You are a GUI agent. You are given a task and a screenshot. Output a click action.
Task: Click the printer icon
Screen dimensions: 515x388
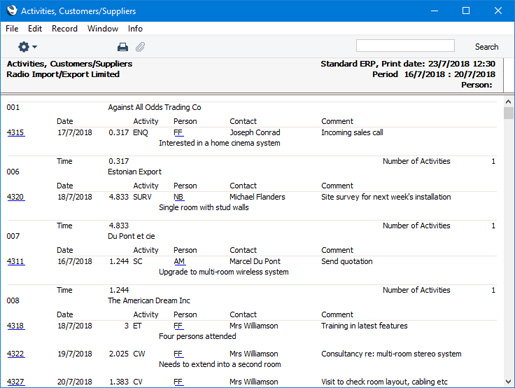(123, 47)
